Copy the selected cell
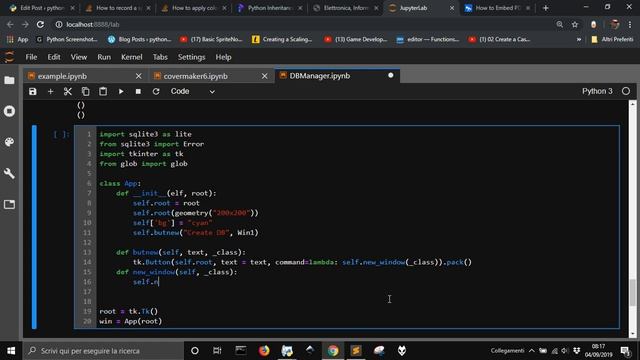Viewport: 640px width, 360px height. pyautogui.click(x=85, y=91)
